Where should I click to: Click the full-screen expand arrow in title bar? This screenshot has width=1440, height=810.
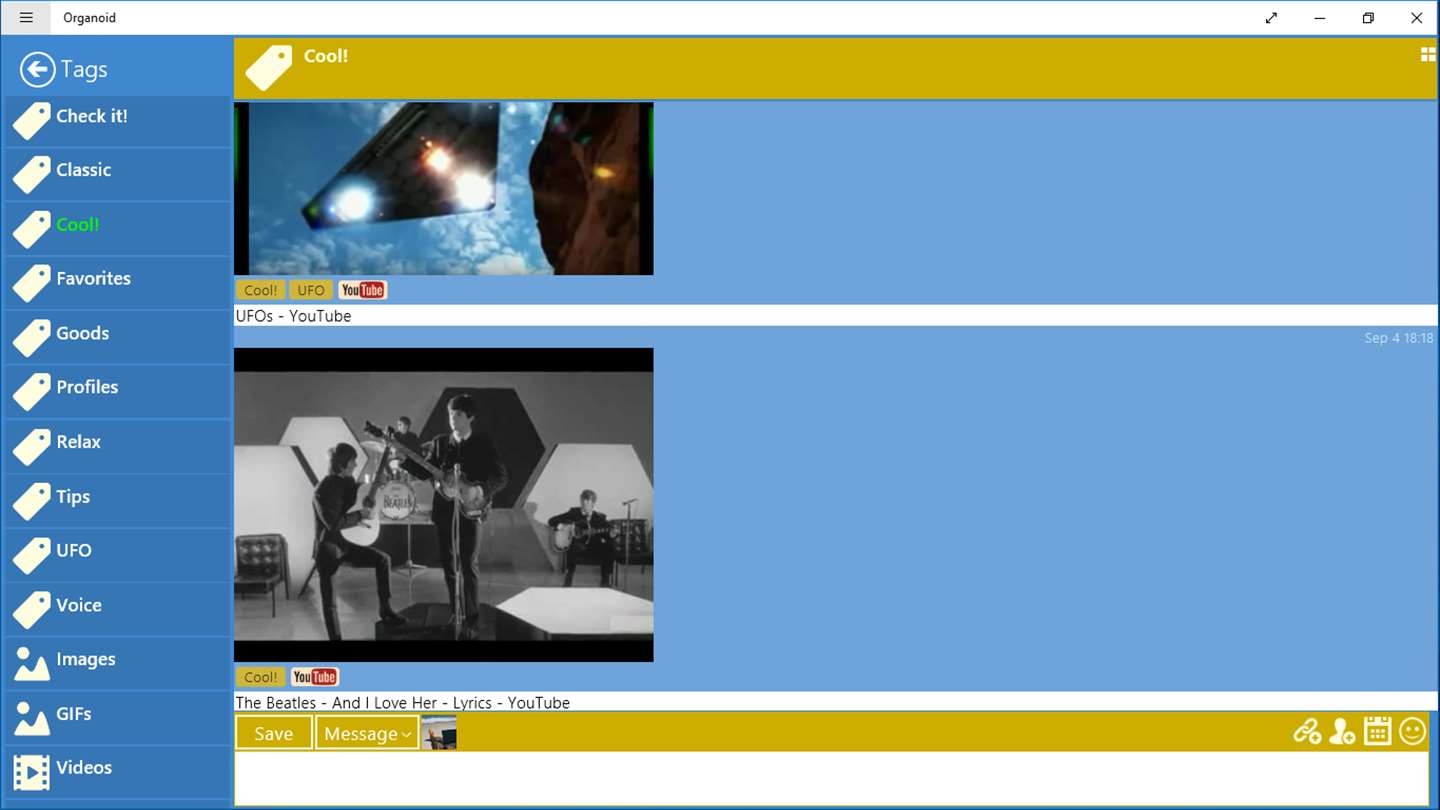[x=1271, y=18]
